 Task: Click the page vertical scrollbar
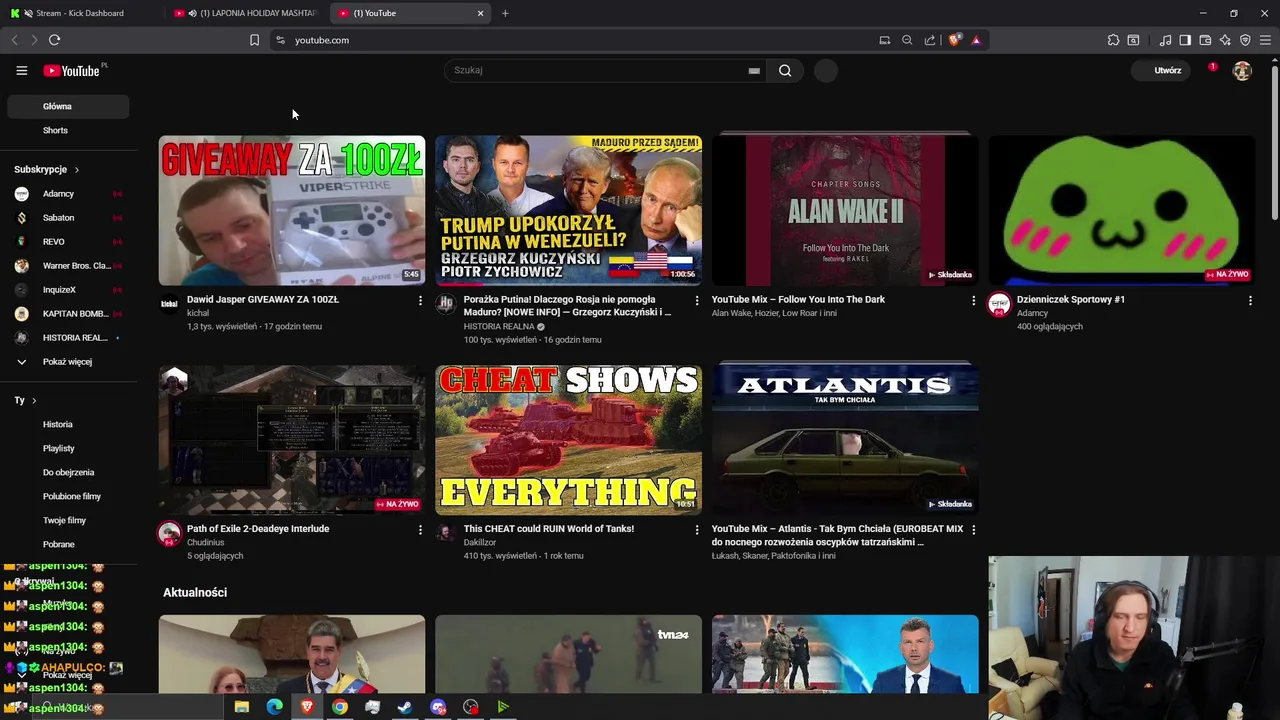1275,140
